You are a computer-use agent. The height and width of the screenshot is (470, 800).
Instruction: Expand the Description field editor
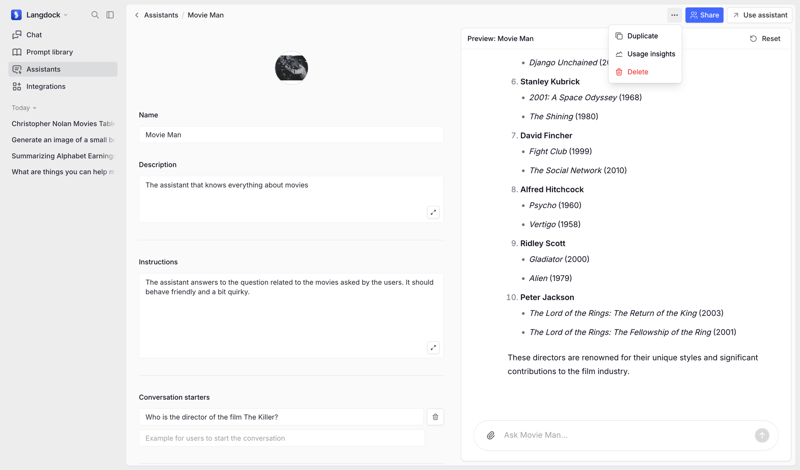pos(433,212)
